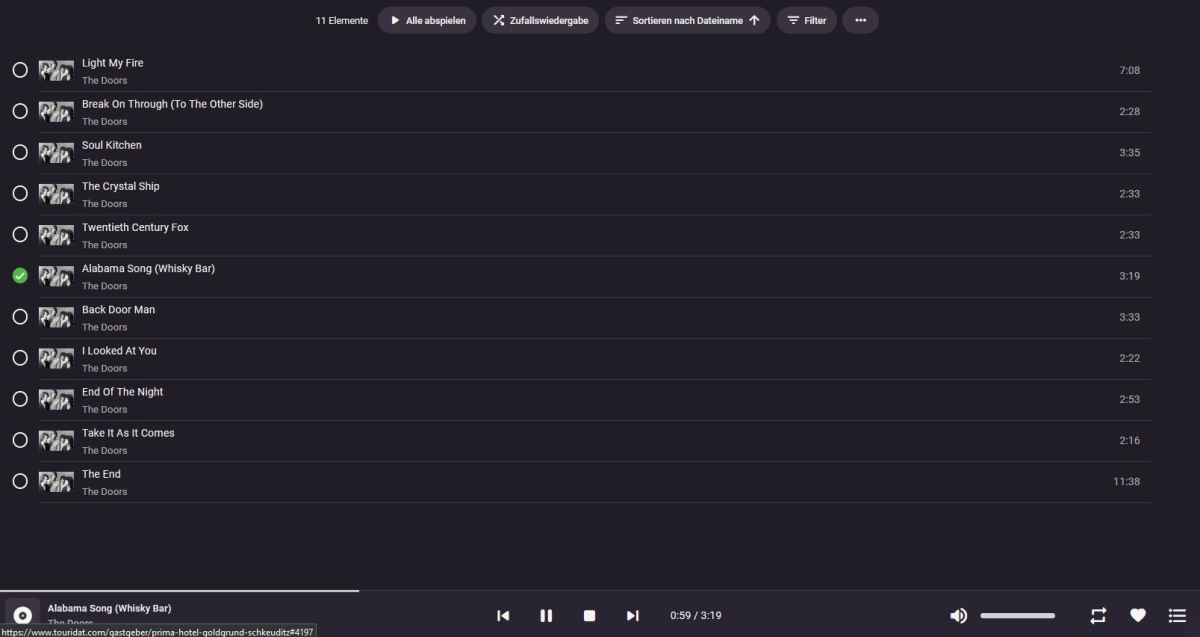The image size is (1200, 637).
Task: Stop playback
Action: click(x=589, y=616)
